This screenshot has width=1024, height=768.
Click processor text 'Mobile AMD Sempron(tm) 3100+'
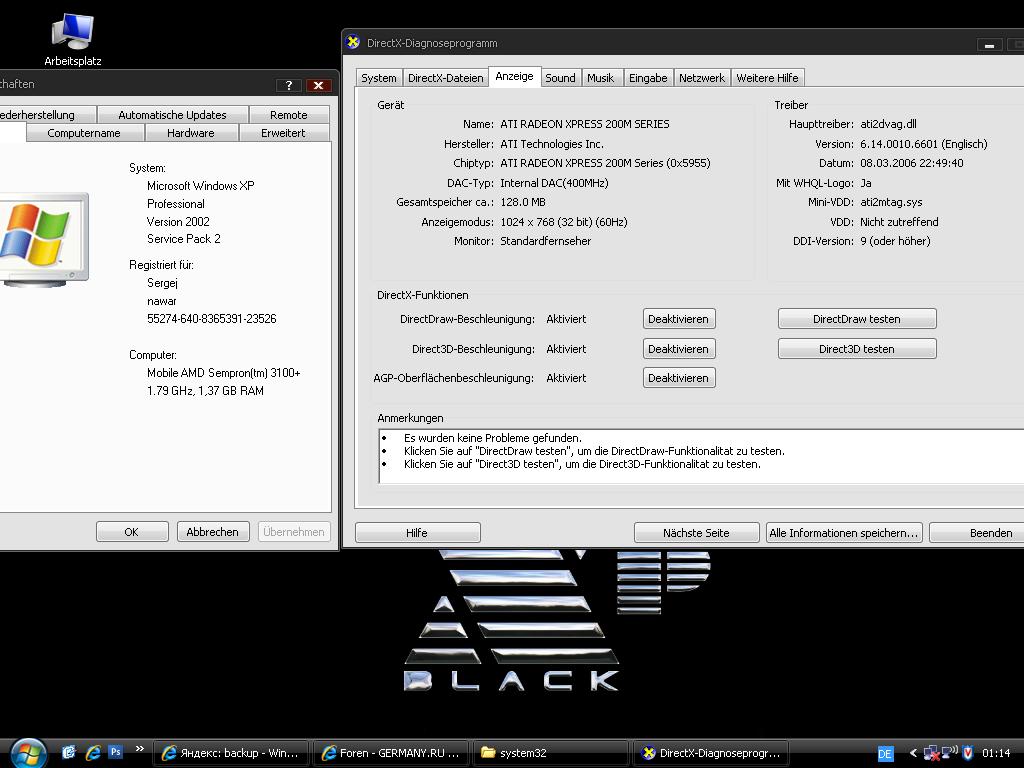(x=223, y=373)
